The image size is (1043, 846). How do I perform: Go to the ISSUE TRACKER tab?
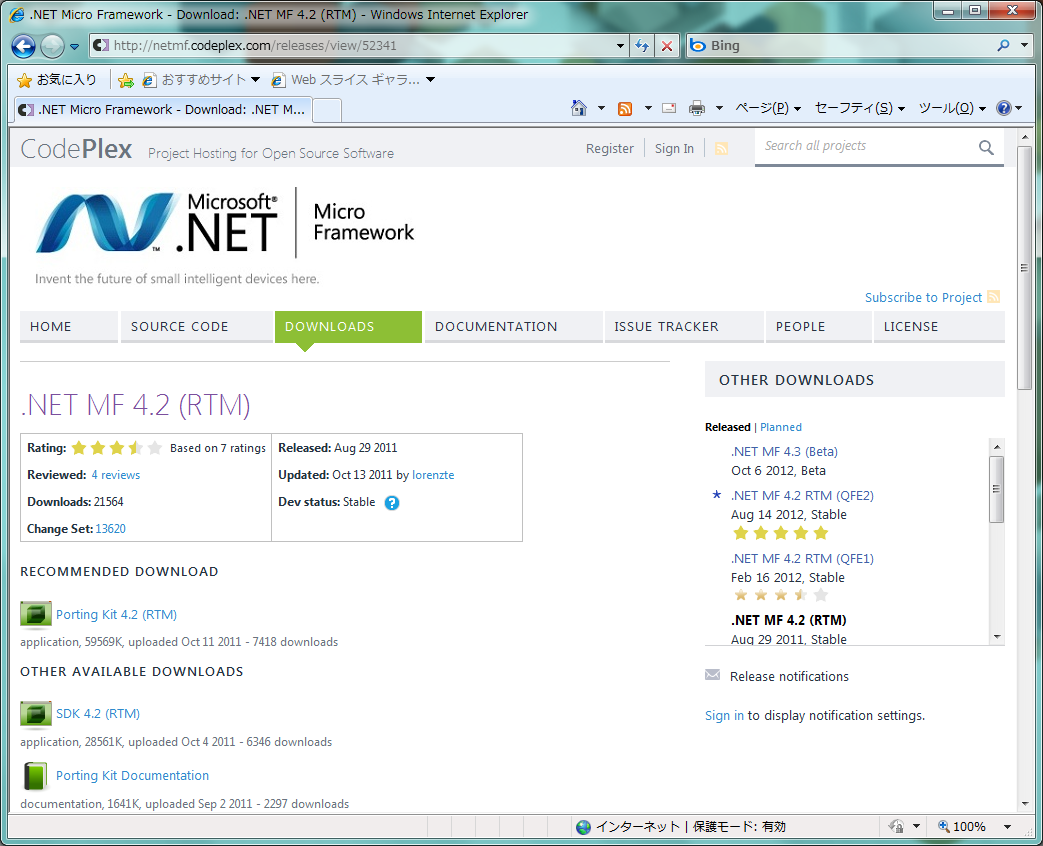coord(666,327)
